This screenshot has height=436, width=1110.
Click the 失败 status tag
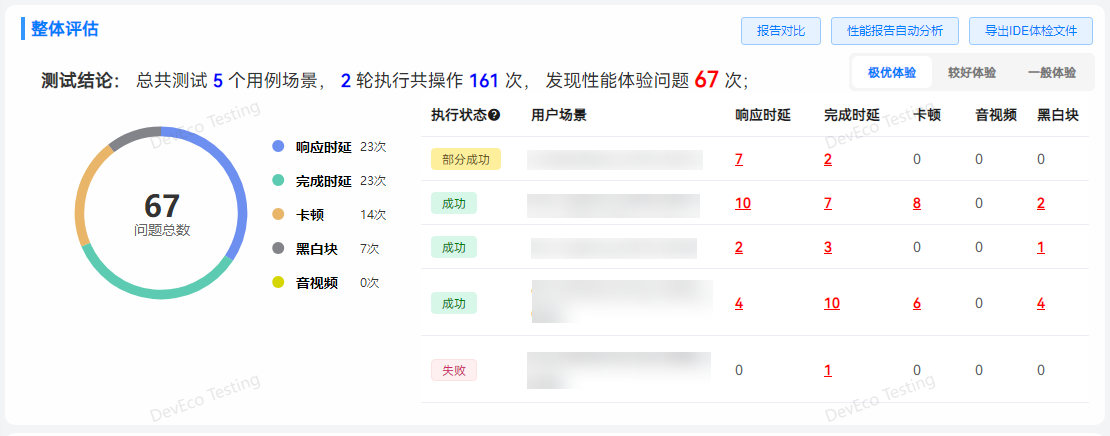tap(453, 370)
